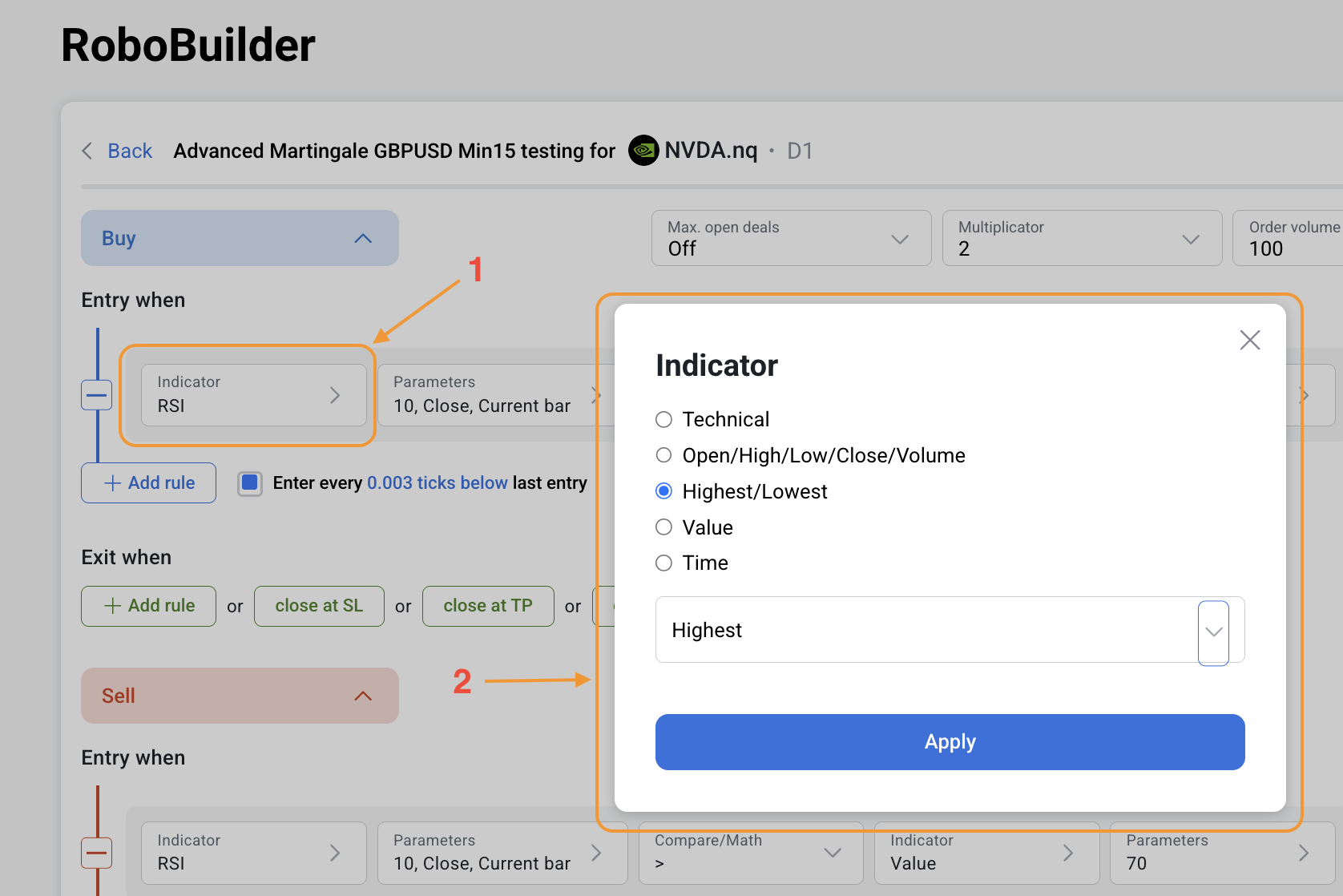Click the Apply button
The image size is (1343, 896).
point(950,742)
